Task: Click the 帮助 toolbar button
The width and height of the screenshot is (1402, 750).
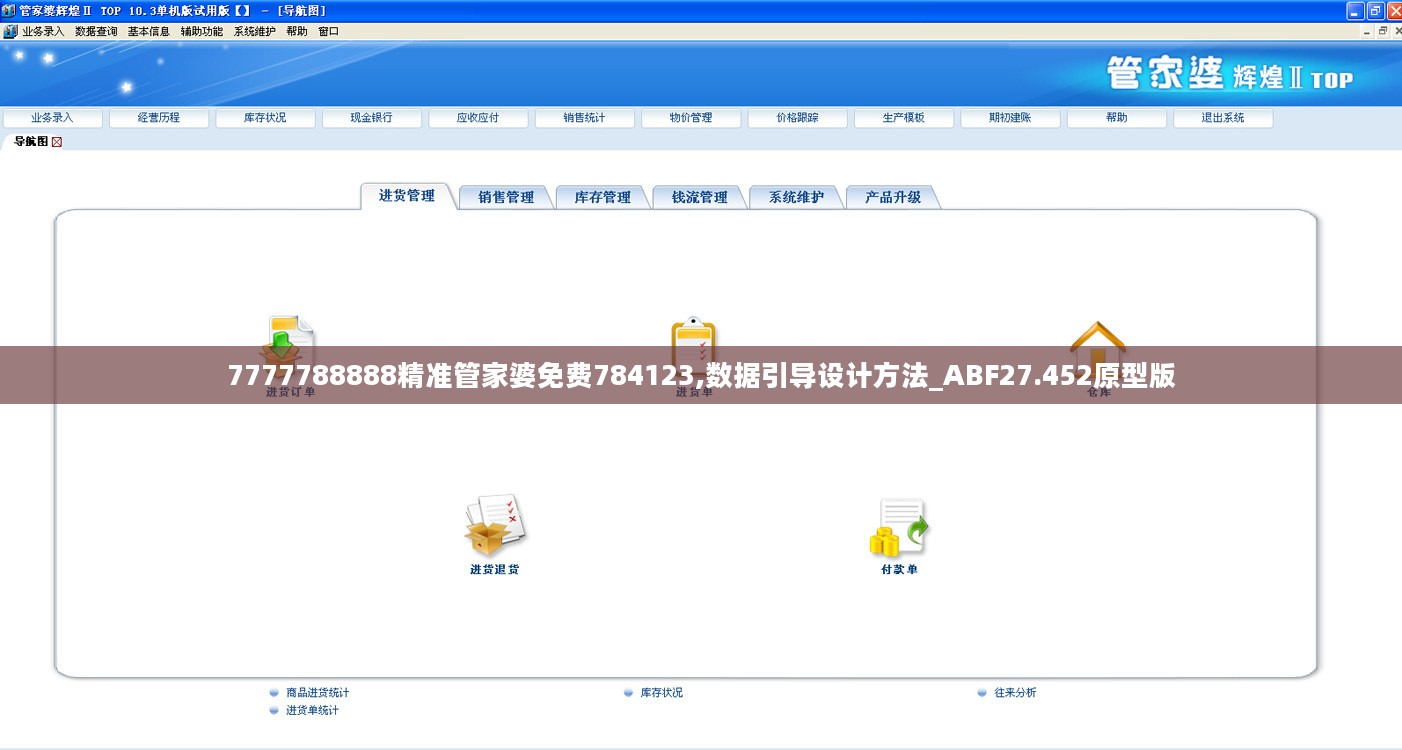Action: [1117, 118]
